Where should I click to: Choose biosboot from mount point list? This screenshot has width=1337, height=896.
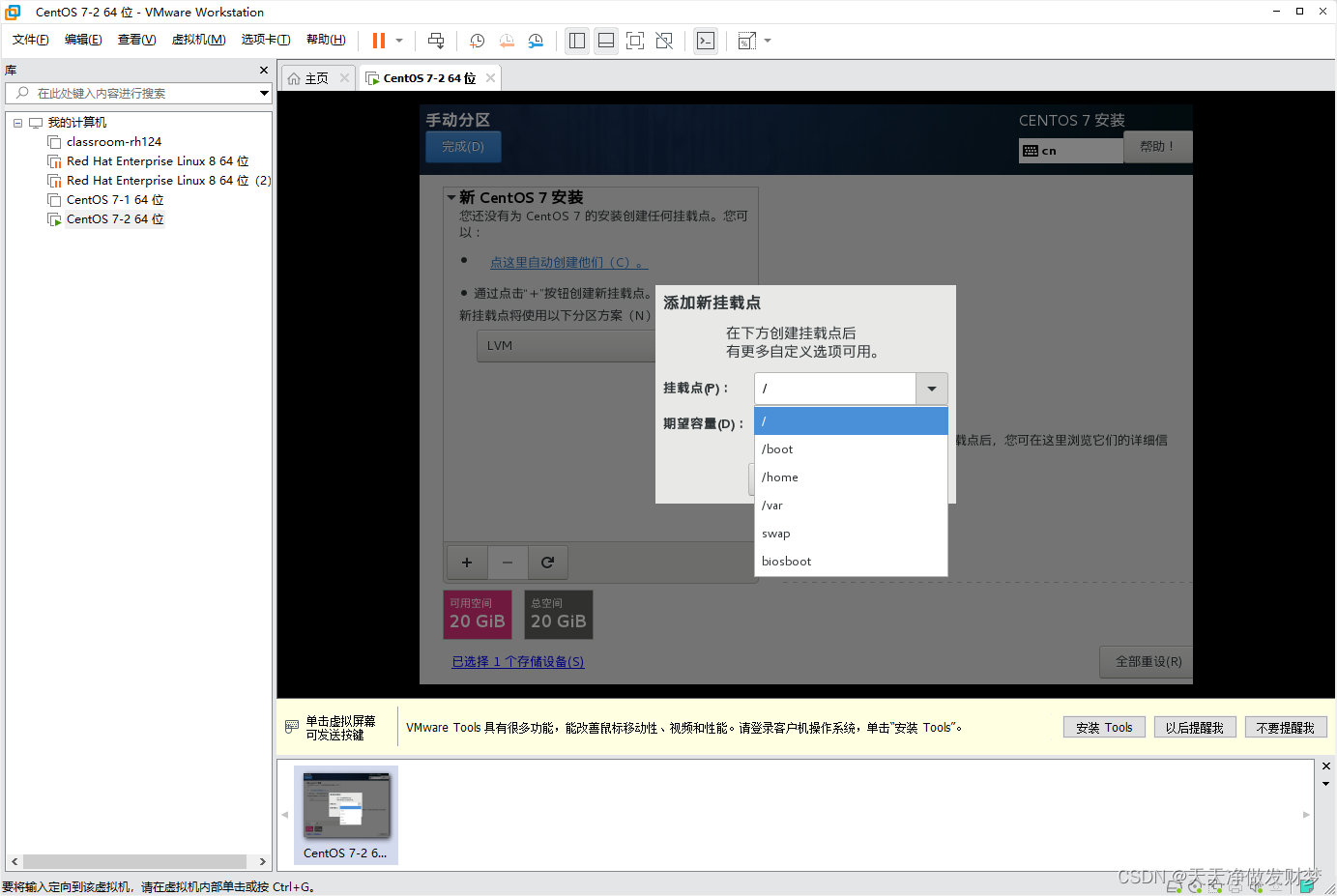851,562
